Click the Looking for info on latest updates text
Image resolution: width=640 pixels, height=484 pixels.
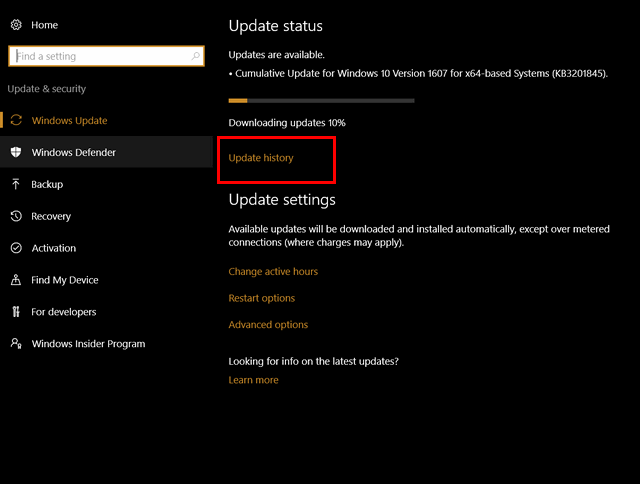tap(313, 361)
